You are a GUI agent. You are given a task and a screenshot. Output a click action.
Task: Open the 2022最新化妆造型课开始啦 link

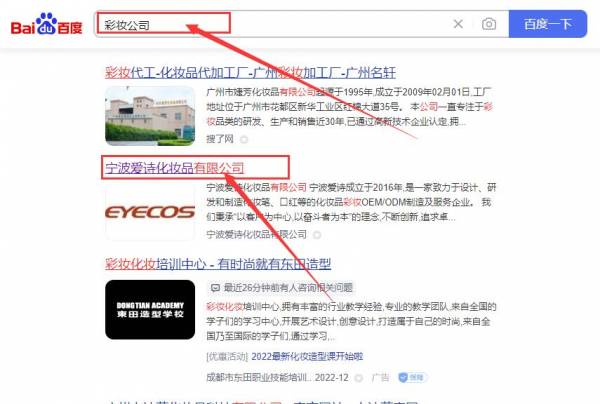(307, 357)
